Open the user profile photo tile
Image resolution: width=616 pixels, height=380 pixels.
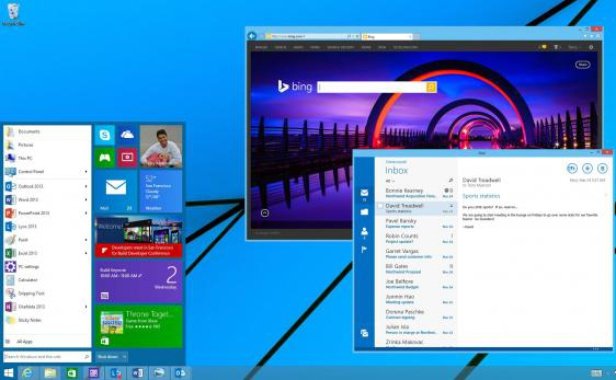161,147
